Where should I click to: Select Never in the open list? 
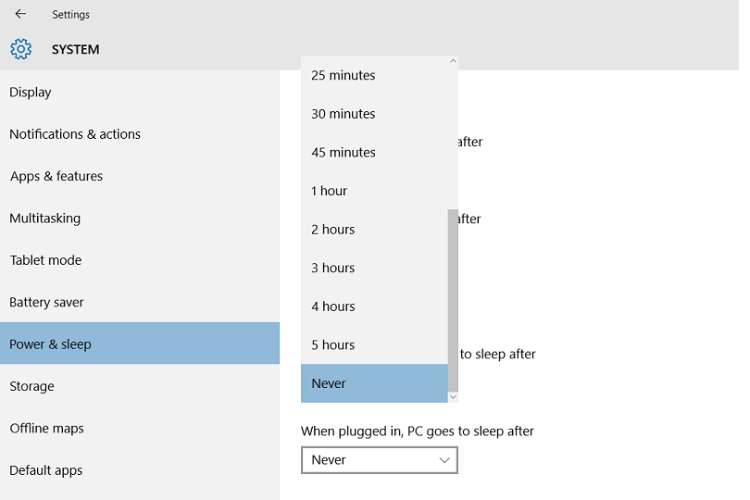375,383
